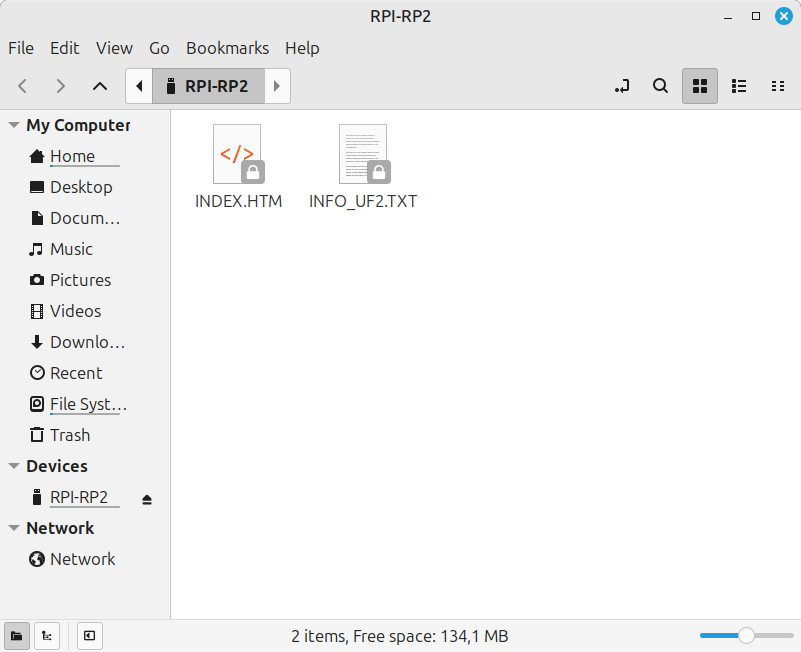801x652 pixels.
Task: Collapse the Network section
Action: 12,528
